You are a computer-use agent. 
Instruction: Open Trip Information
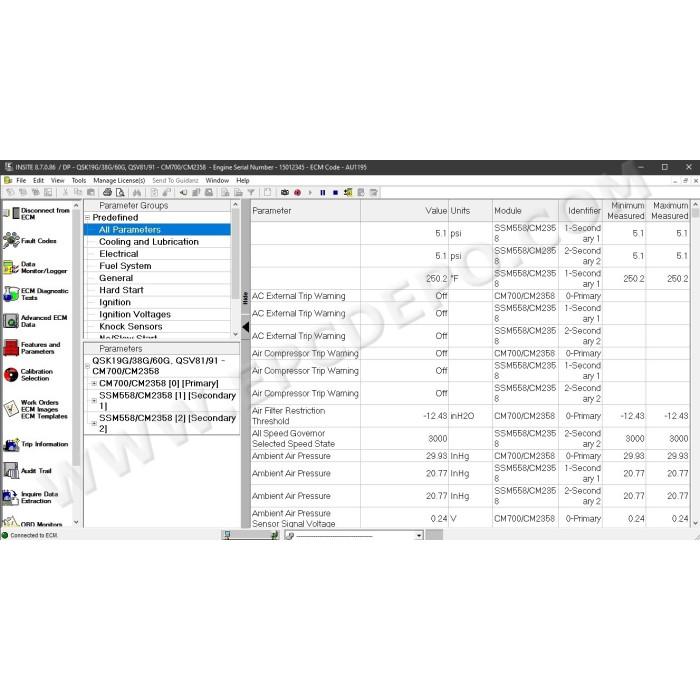tap(36, 444)
